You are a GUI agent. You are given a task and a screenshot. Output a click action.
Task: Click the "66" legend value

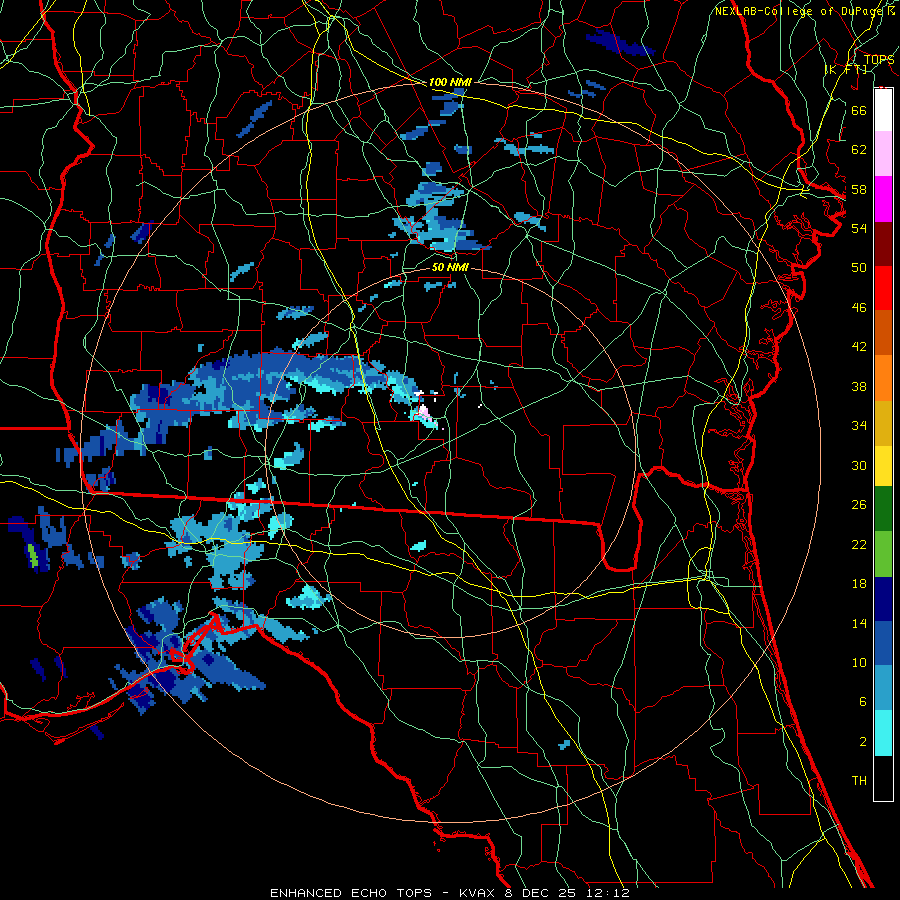point(859,110)
